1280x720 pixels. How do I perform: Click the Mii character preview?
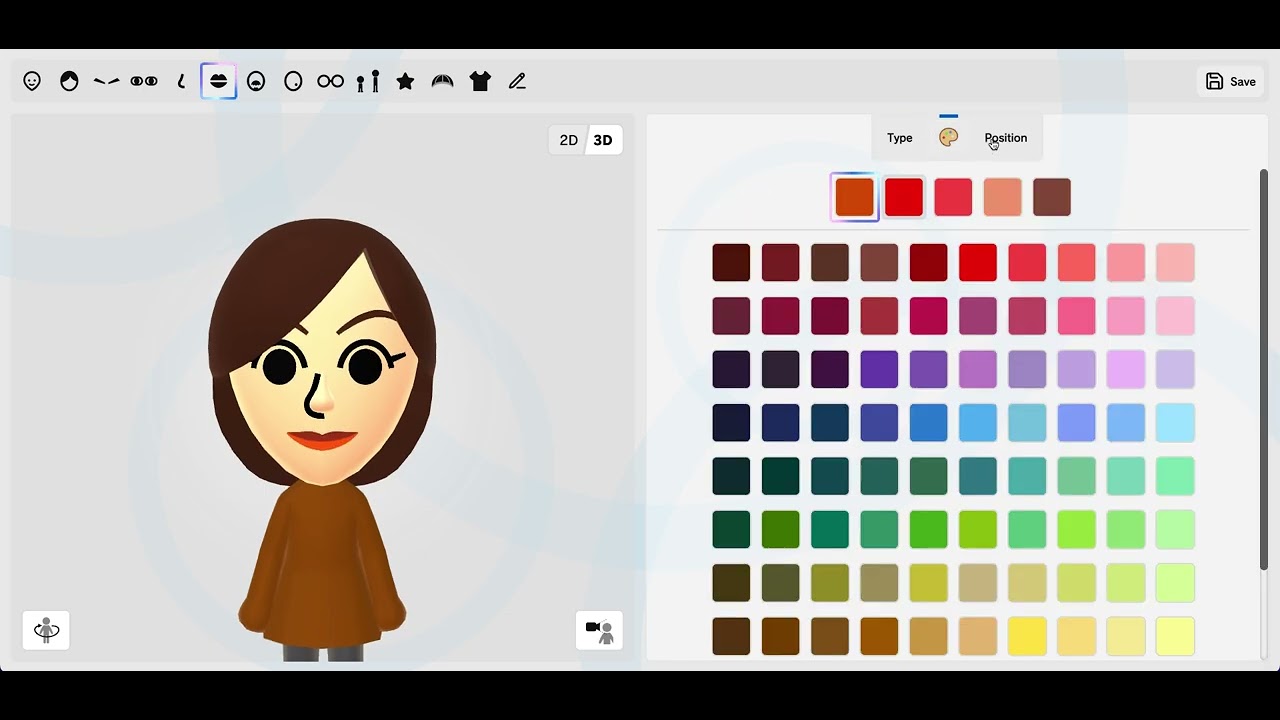coord(322,440)
